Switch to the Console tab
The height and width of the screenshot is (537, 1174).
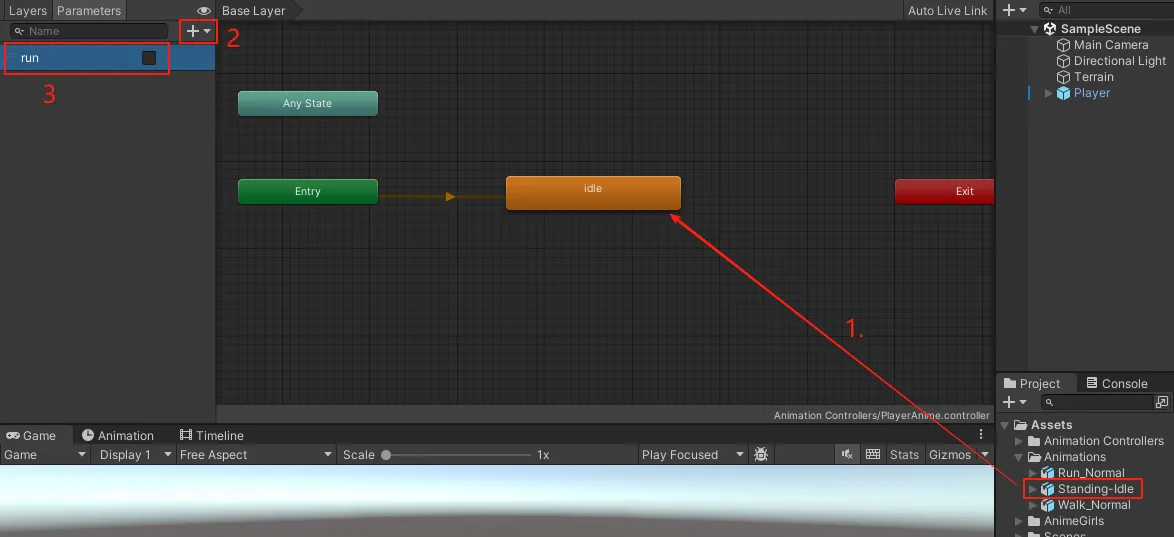(x=1116, y=383)
